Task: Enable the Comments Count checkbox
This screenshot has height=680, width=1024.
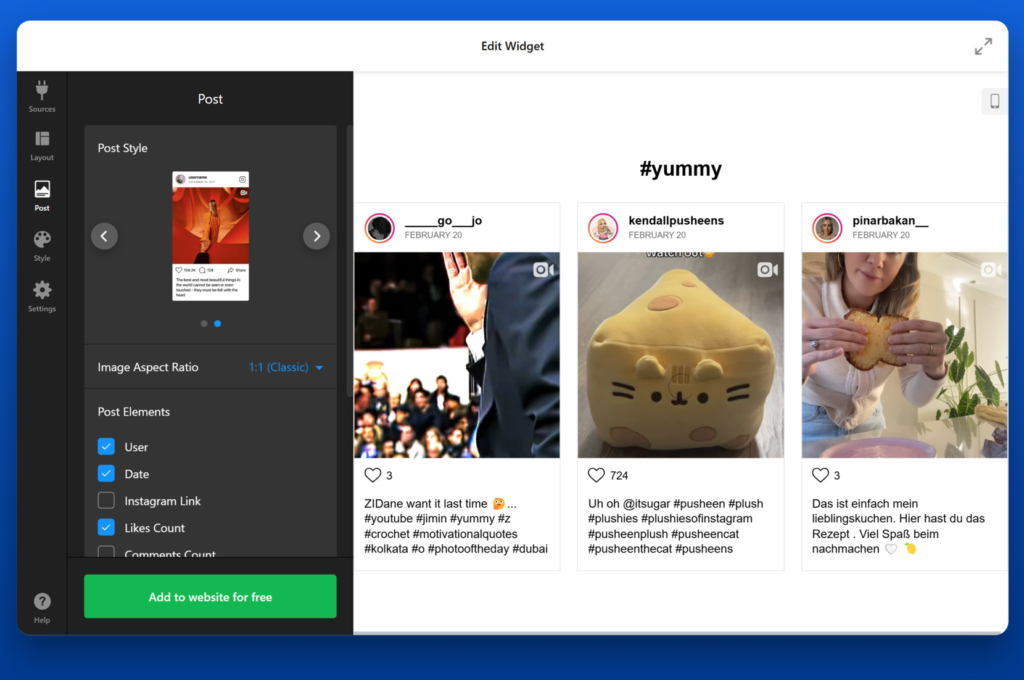Action: [x=107, y=552]
